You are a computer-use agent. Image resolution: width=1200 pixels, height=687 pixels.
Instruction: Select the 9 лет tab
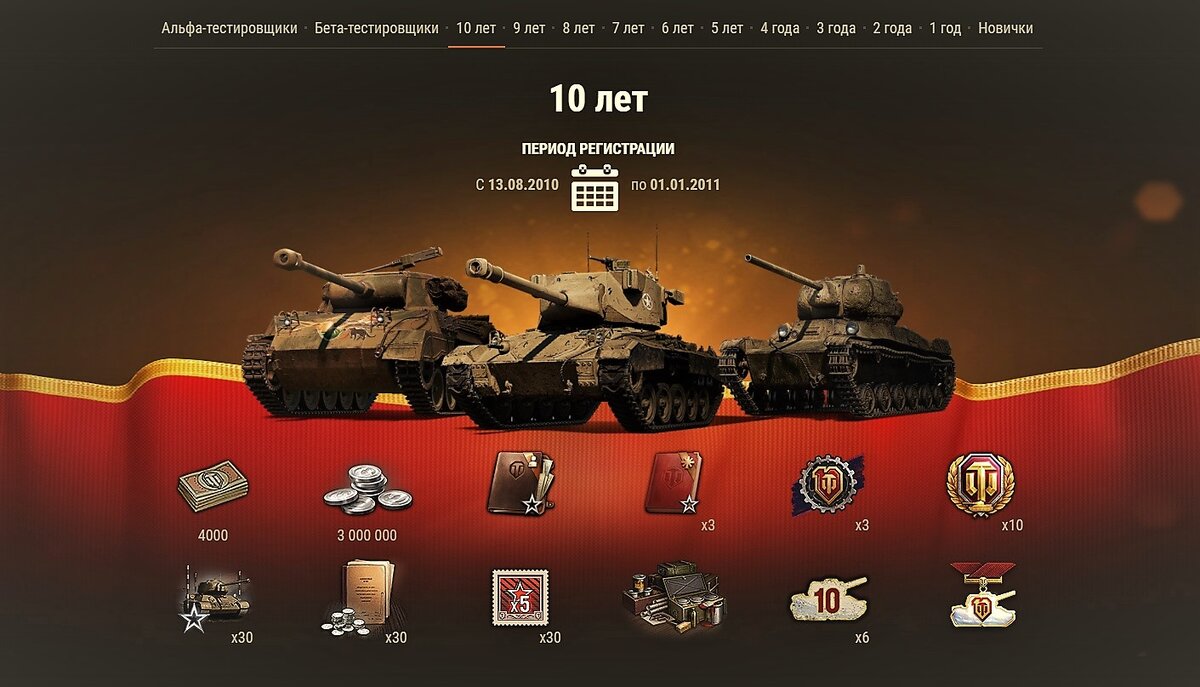(x=529, y=28)
